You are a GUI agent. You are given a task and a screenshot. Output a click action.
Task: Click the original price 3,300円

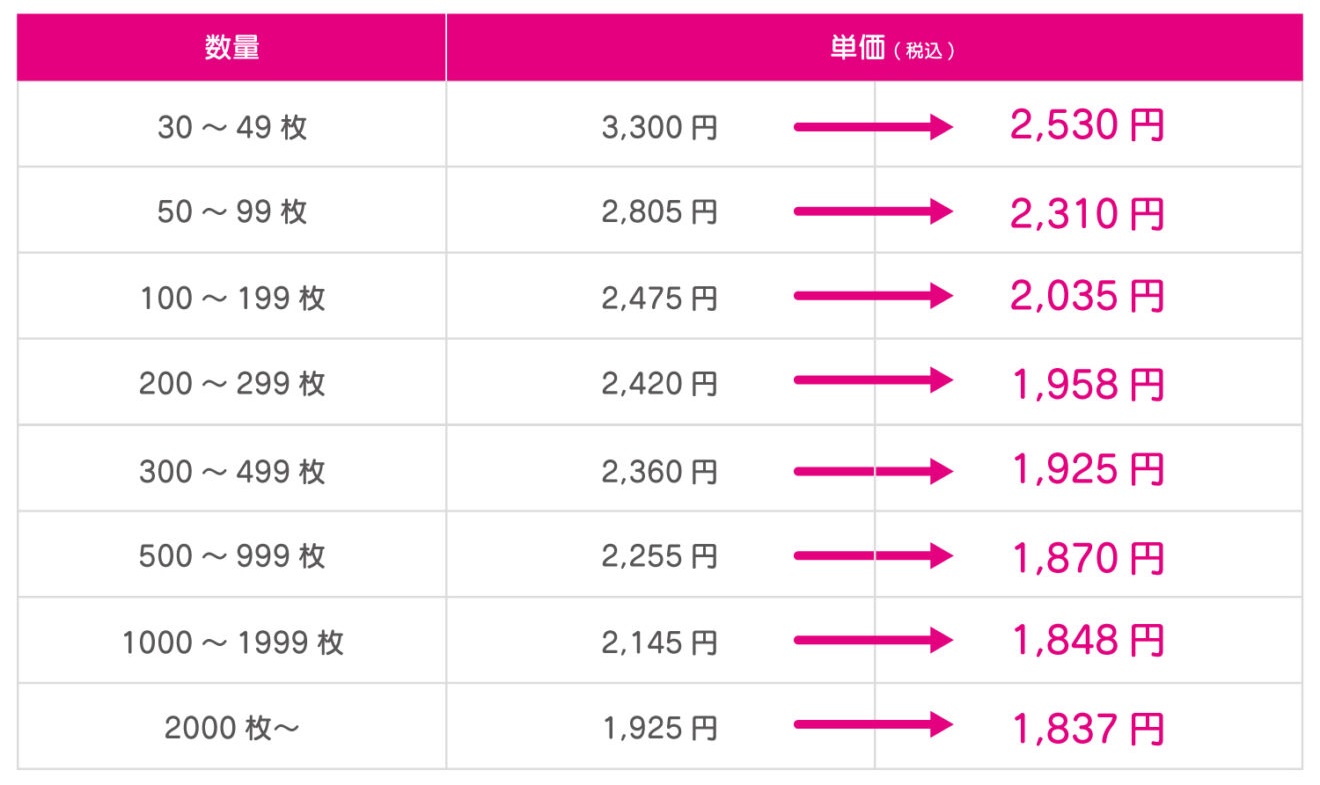pyautogui.click(x=660, y=127)
